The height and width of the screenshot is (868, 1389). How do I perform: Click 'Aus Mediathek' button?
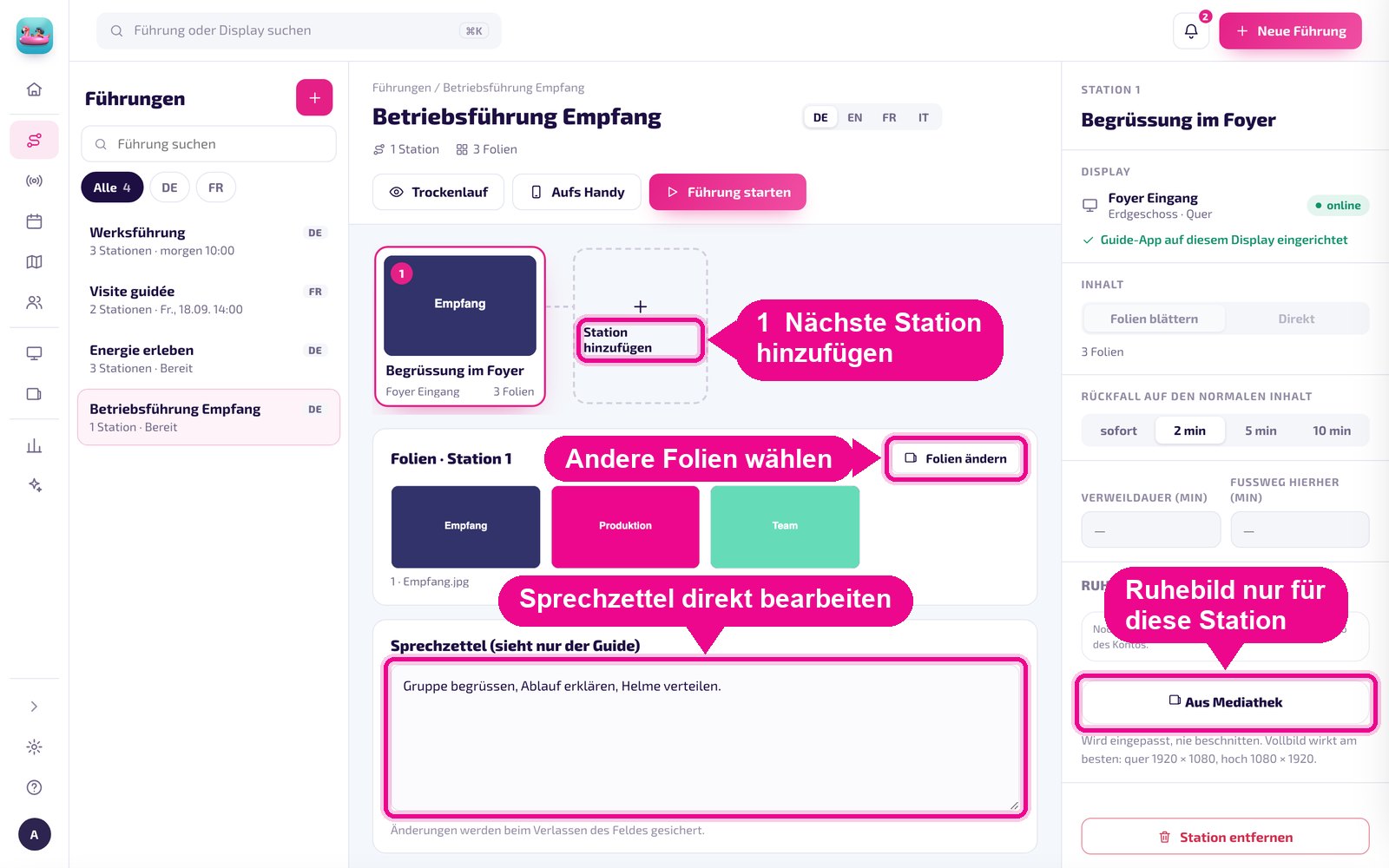(1225, 702)
